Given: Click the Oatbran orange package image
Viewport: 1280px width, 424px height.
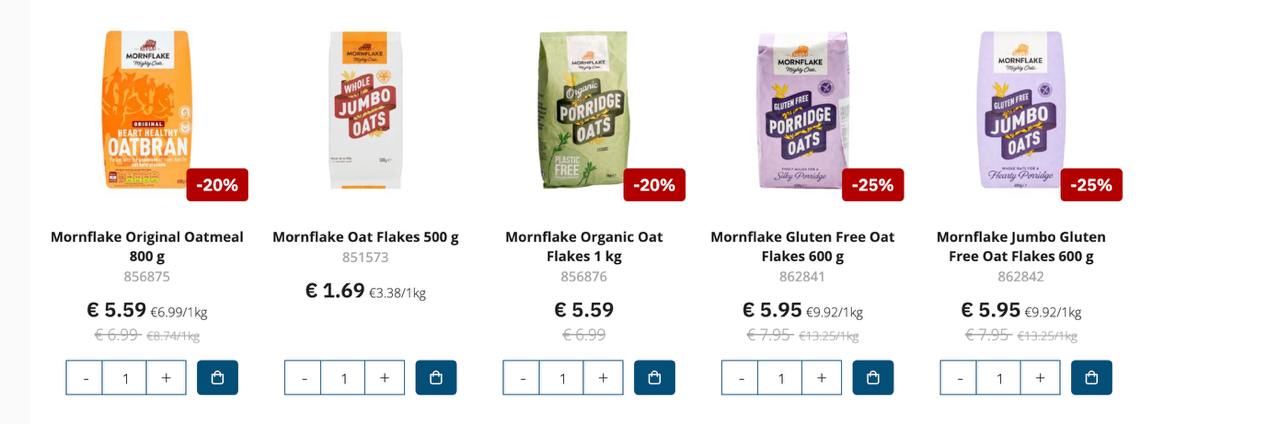Looking at the screenshot, I should coord(146,109).
